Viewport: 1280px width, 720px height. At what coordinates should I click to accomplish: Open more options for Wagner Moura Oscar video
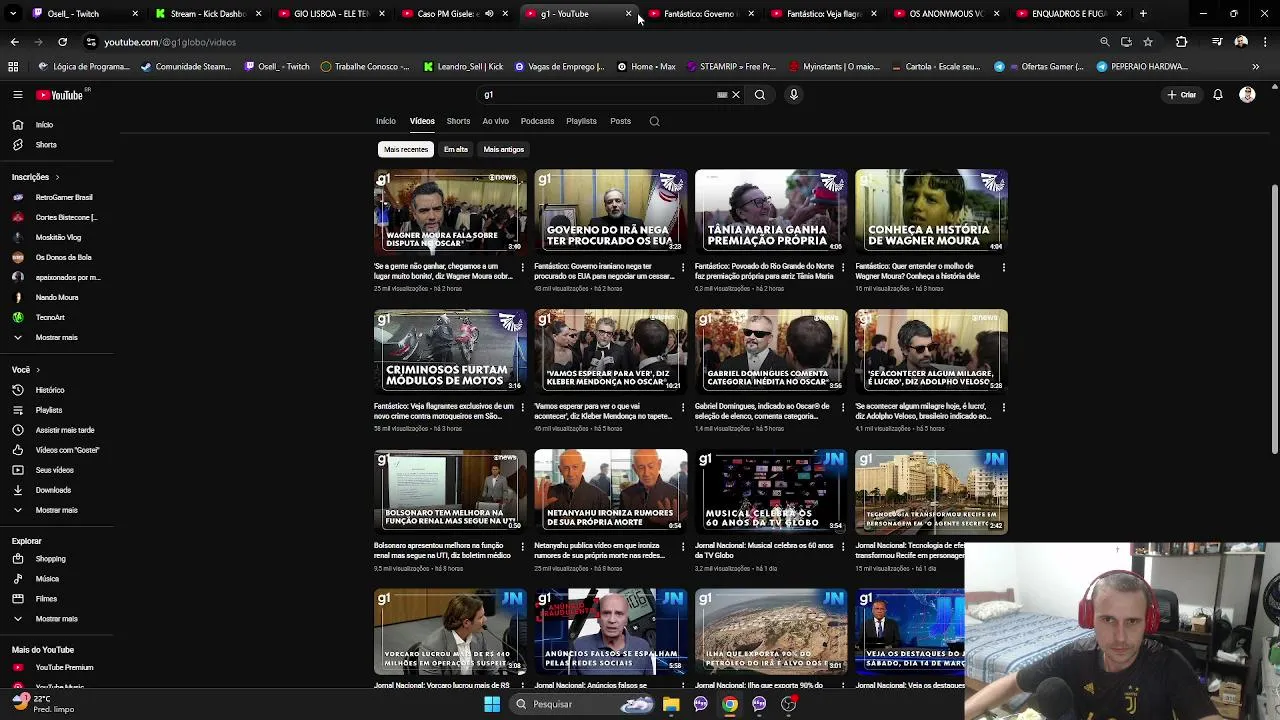522,267
